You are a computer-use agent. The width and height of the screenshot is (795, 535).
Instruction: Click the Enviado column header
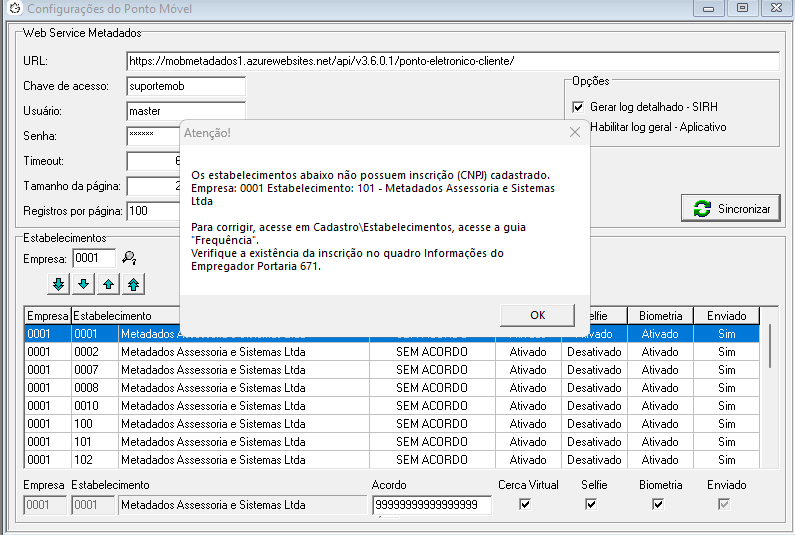click(x=726, y=316)
